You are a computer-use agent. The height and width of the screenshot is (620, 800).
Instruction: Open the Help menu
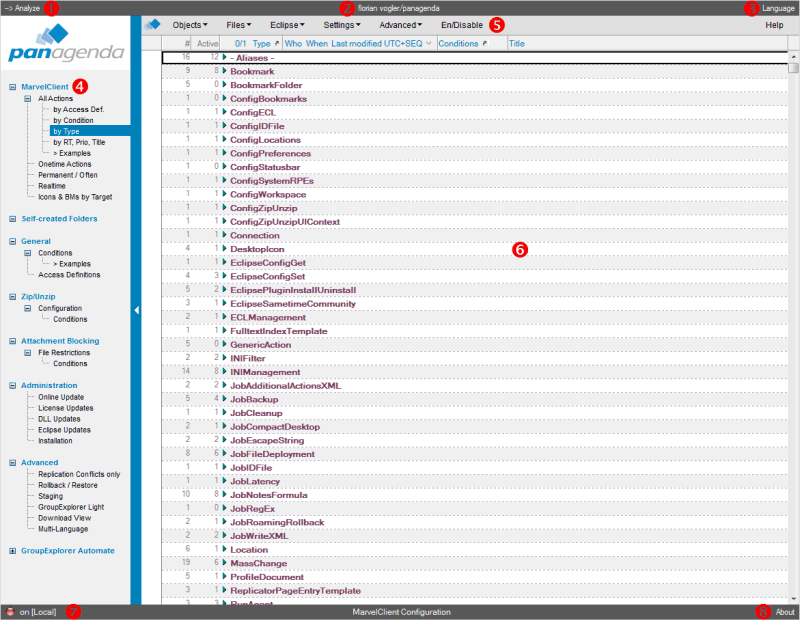(x=774, y=24)
